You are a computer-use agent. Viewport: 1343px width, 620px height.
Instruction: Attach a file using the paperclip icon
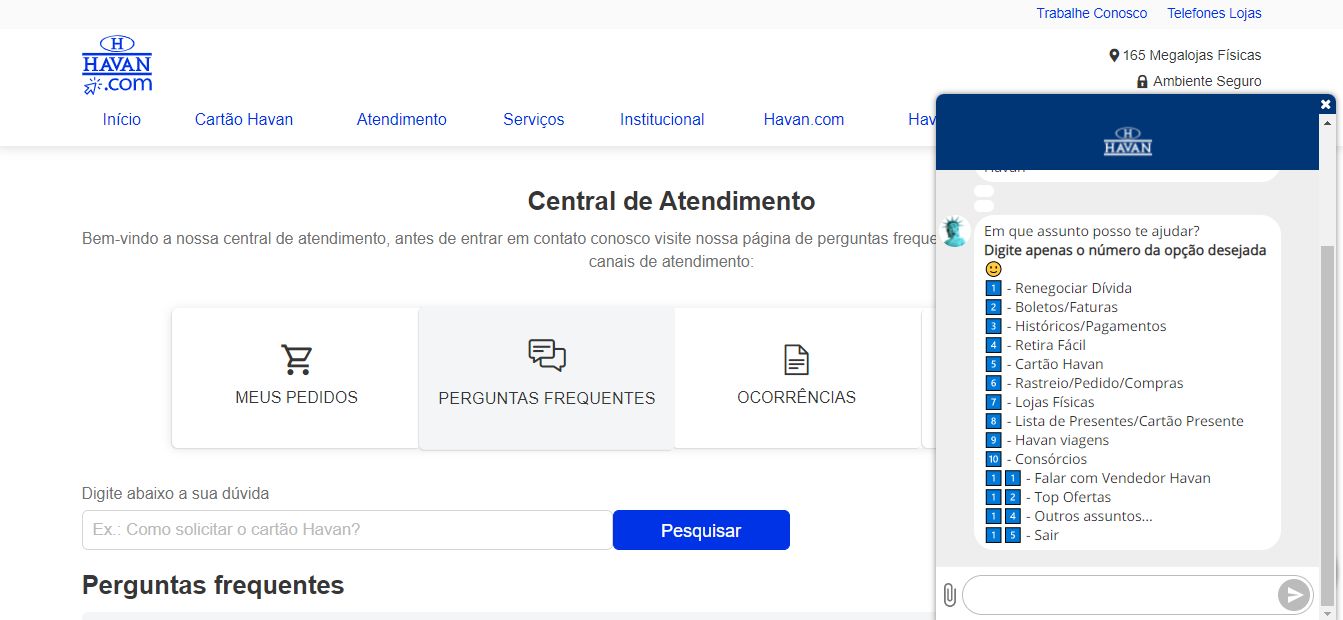[950, 596]
